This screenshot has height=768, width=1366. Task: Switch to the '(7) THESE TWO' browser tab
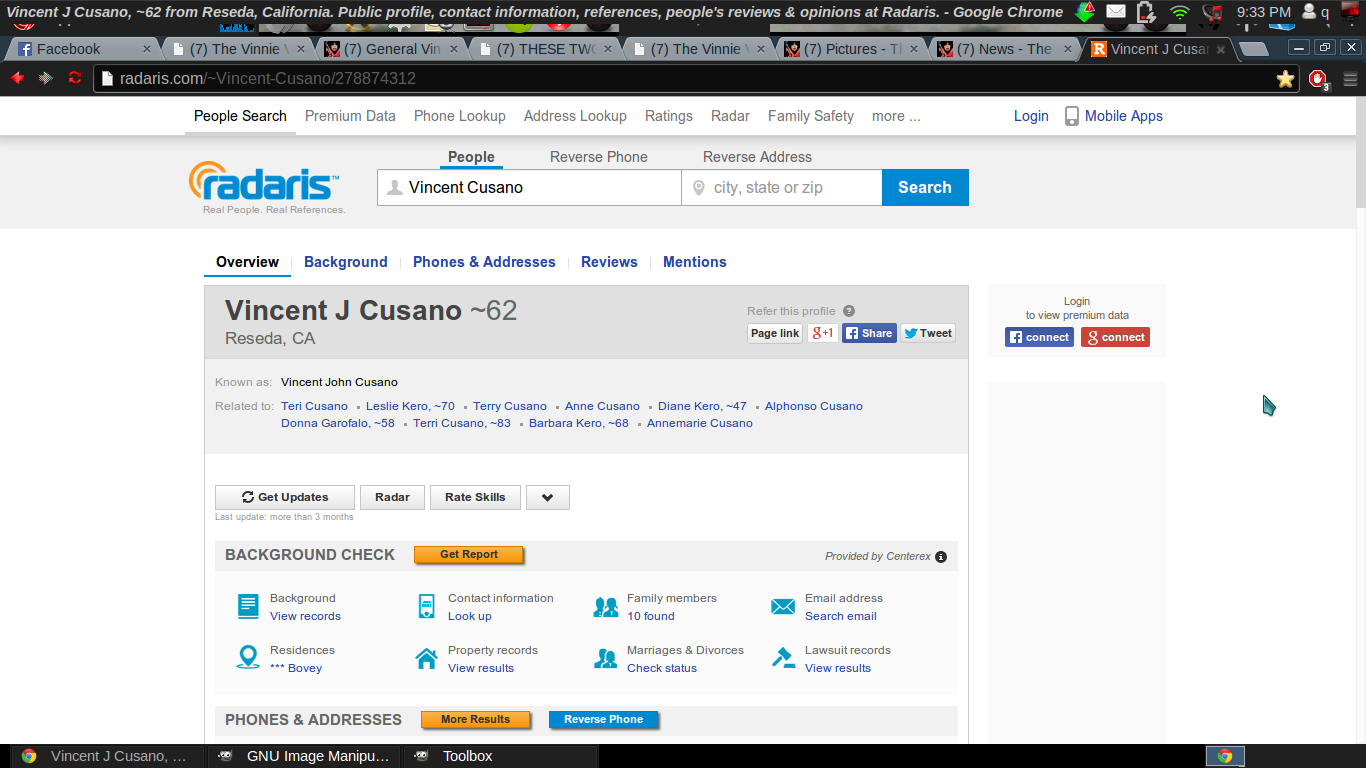pyautogui.click(x=546, y=49)
